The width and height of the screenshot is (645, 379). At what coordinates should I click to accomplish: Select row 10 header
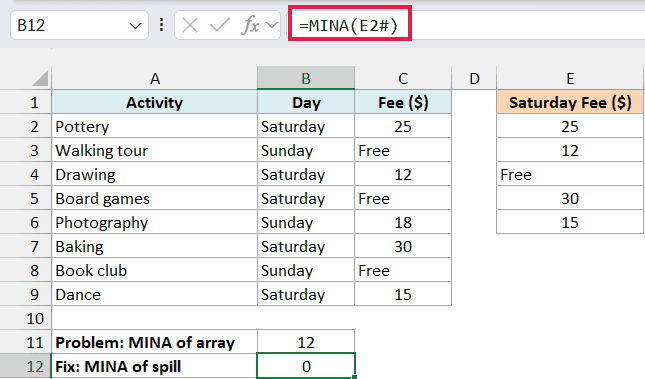click(26, 318)
